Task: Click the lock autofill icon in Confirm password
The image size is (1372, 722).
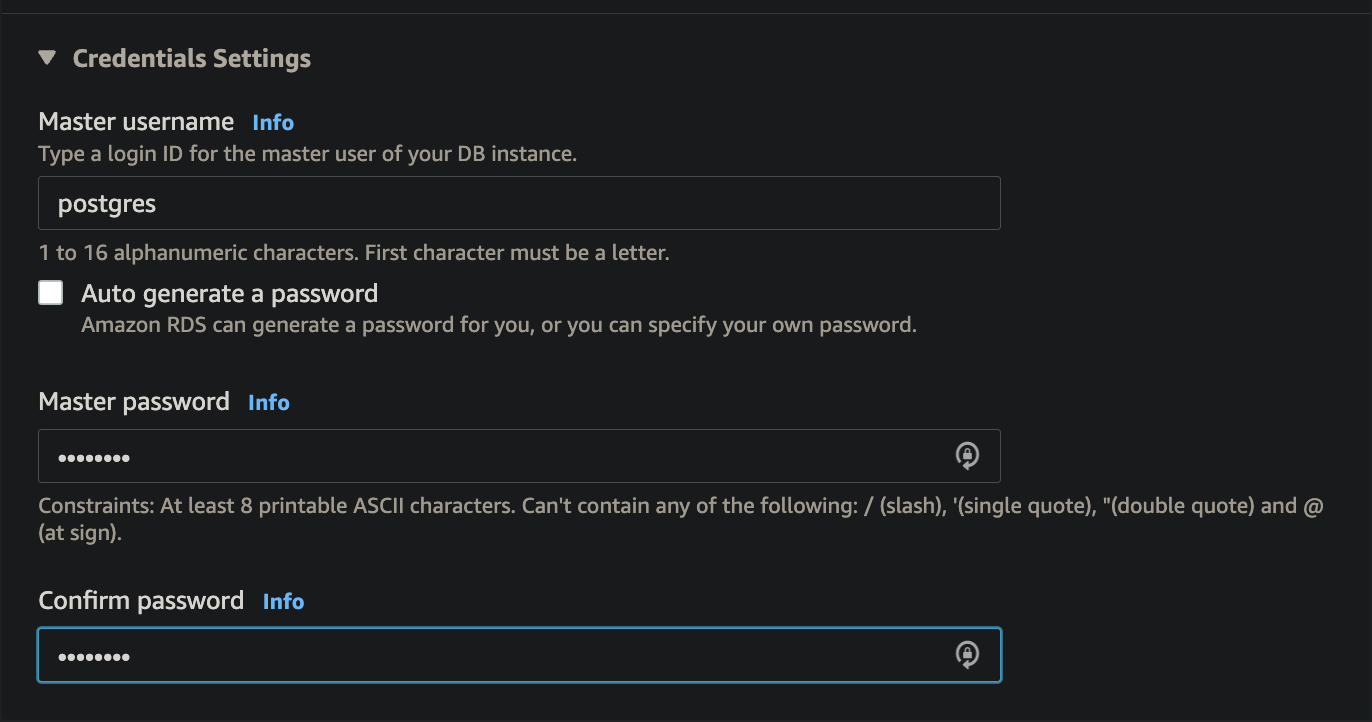Action: [966, 655]
